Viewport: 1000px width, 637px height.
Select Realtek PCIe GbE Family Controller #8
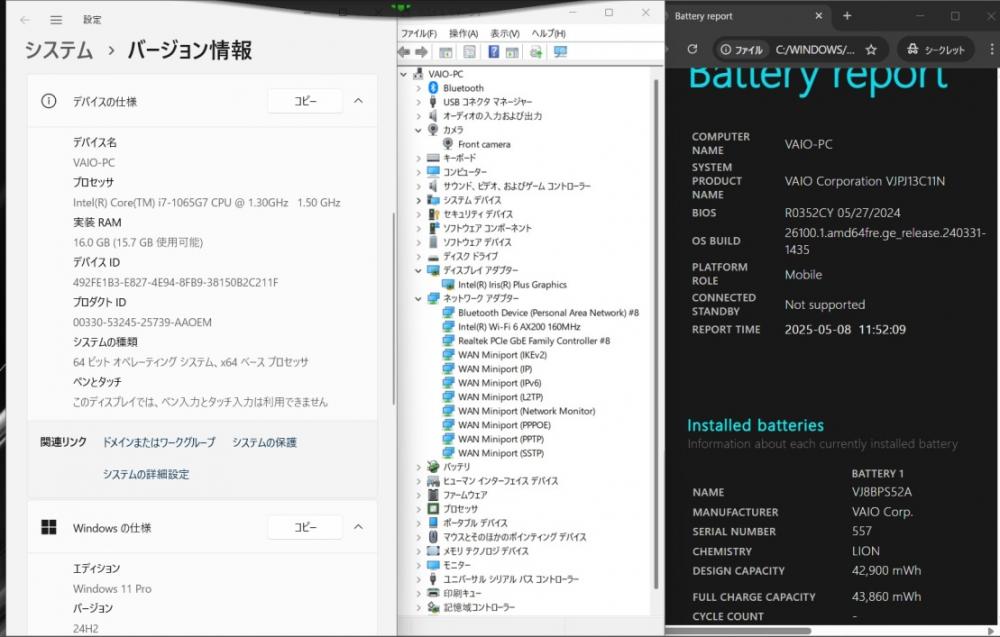(x=534, y=340)
